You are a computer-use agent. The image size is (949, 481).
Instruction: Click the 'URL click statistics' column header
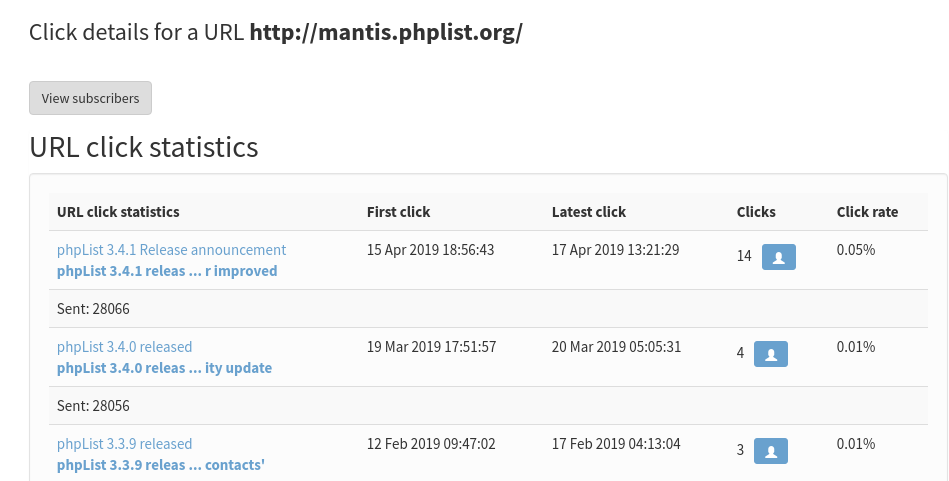(x=118, y=212)
